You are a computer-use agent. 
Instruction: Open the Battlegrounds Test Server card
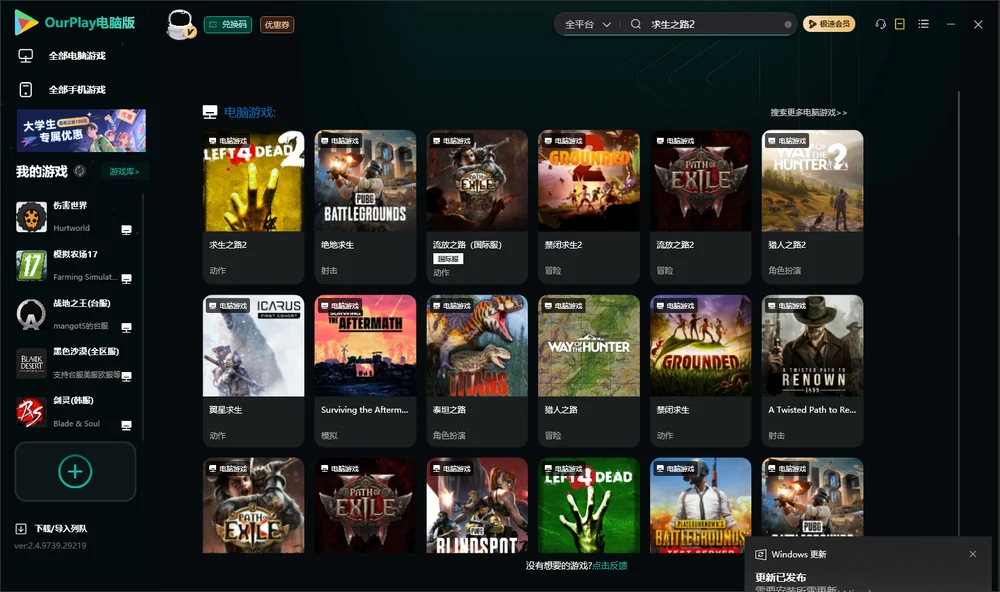[701, 505]
